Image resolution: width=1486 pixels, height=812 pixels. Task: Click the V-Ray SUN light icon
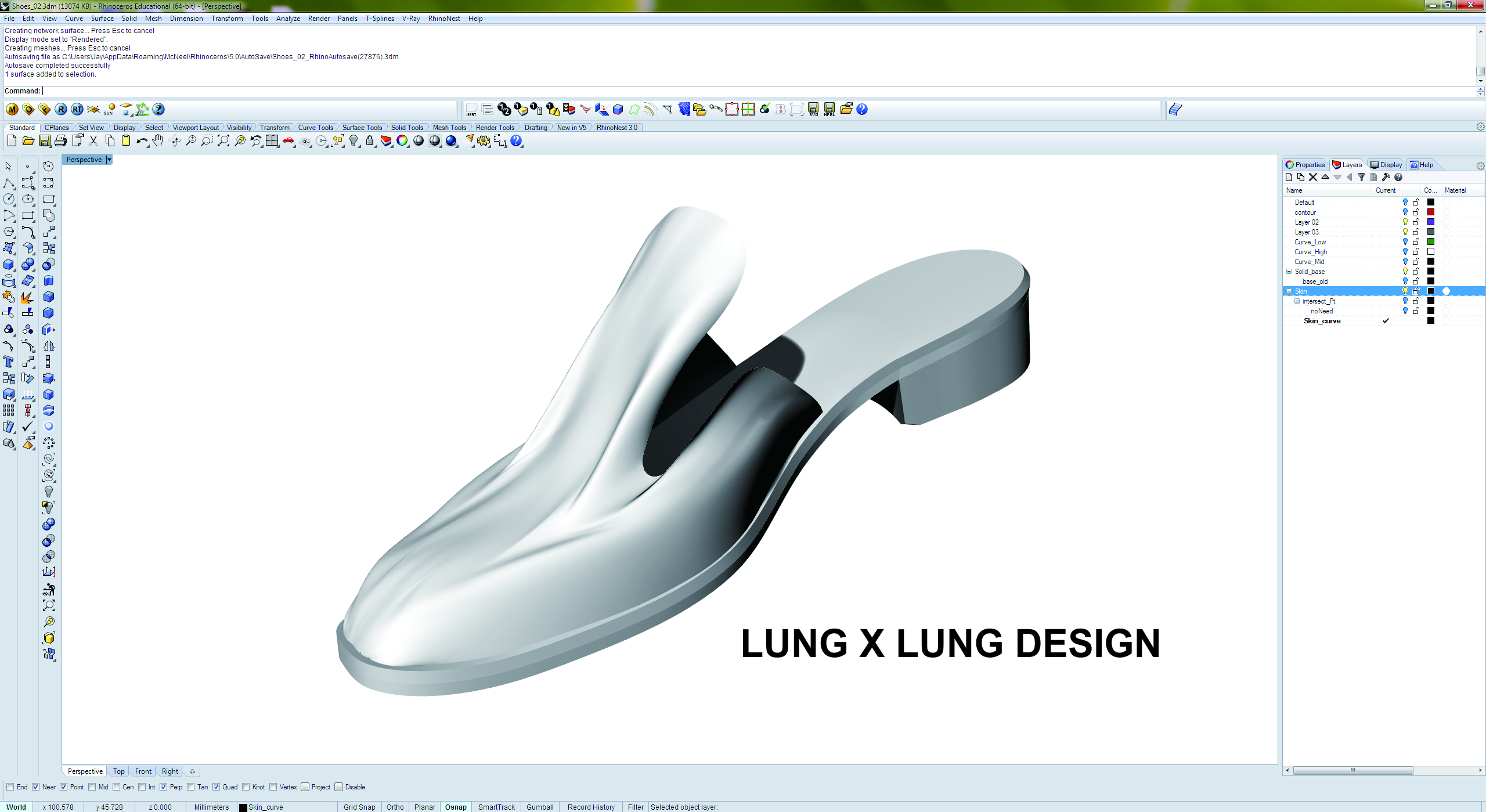pyautogui.click(x=110, y=109)
